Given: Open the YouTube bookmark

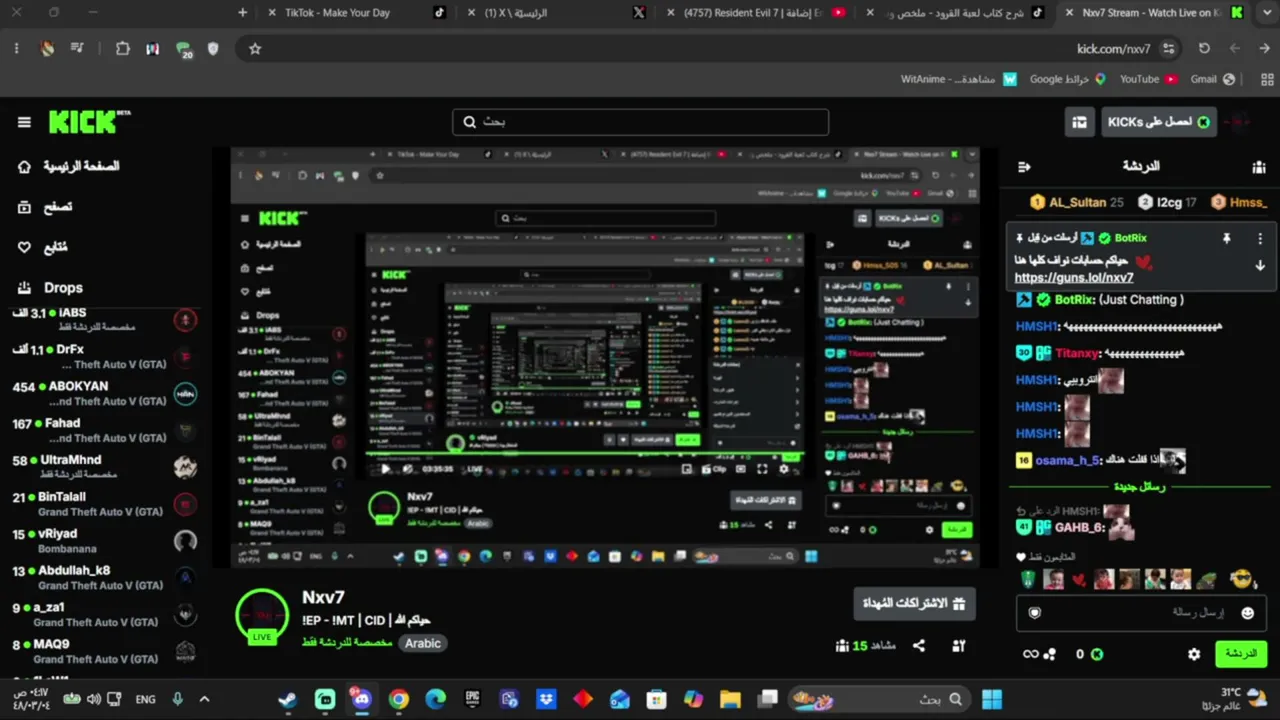Looking at the screenshot, I should point(1149,79).
